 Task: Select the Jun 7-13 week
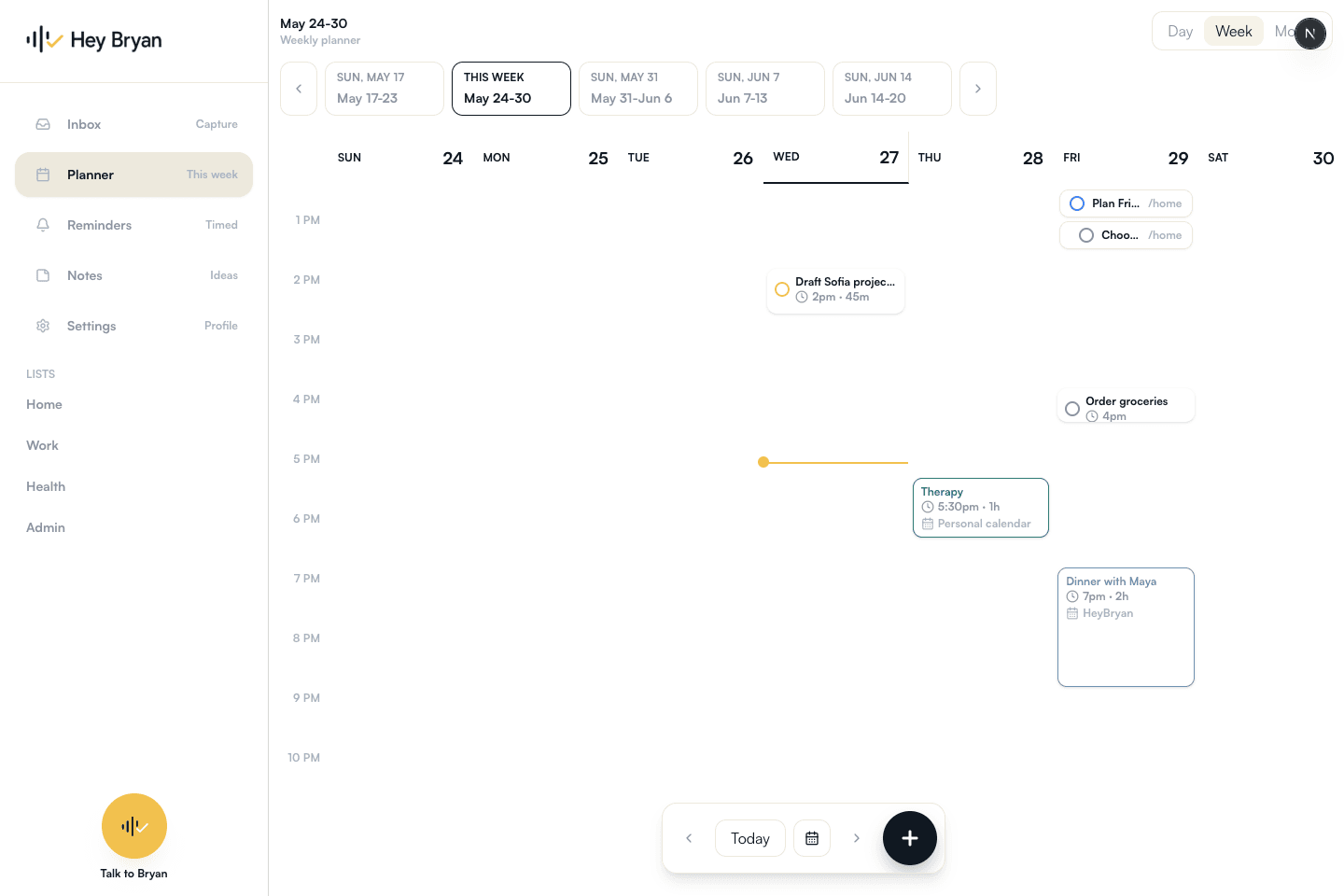[765, 89]
